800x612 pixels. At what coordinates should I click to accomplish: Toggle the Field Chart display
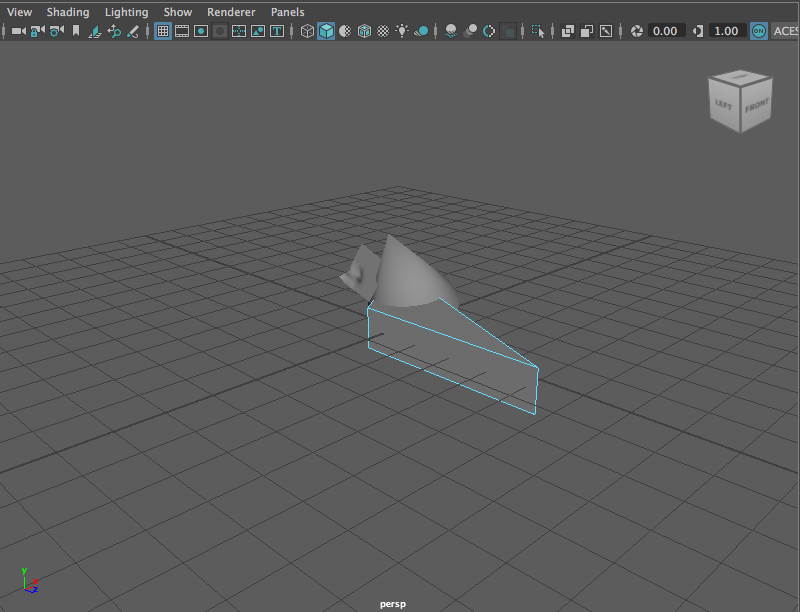click(x=239, y=31)
